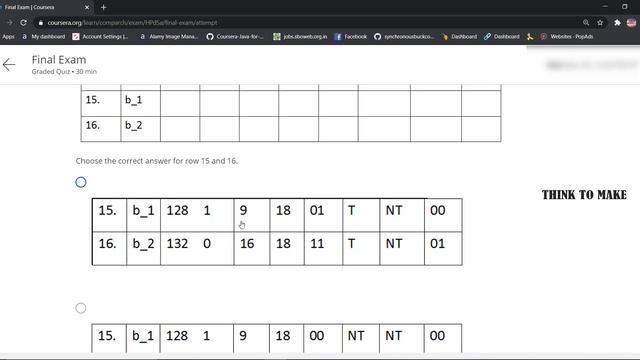Screen dimensions: 640x360
Task: Click the site lock icon in address bar
Action: point(40,23)
